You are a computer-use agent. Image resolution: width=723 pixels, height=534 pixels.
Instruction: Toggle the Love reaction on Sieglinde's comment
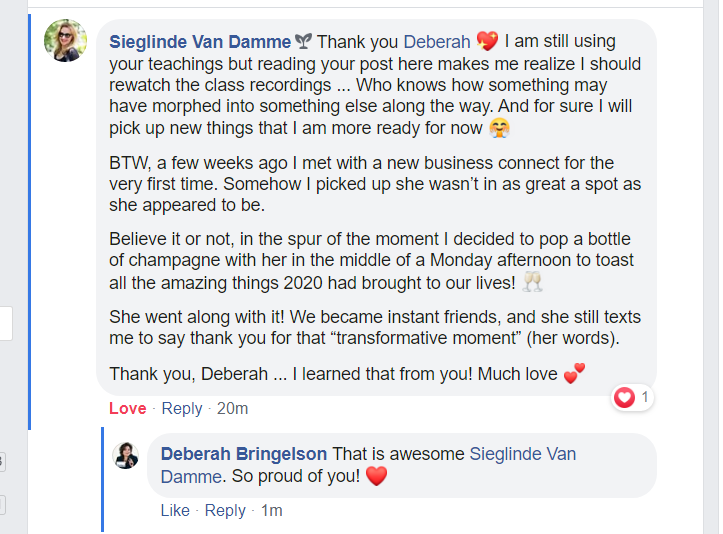click(127, 408)
